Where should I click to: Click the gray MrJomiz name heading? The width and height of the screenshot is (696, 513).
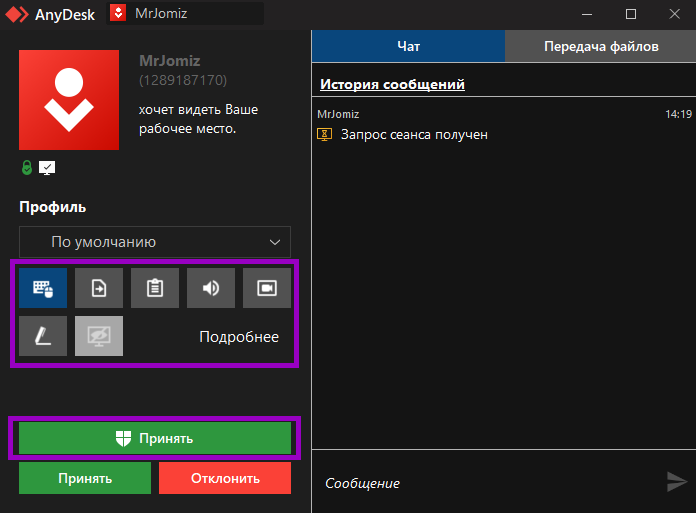tap(170, 60)
